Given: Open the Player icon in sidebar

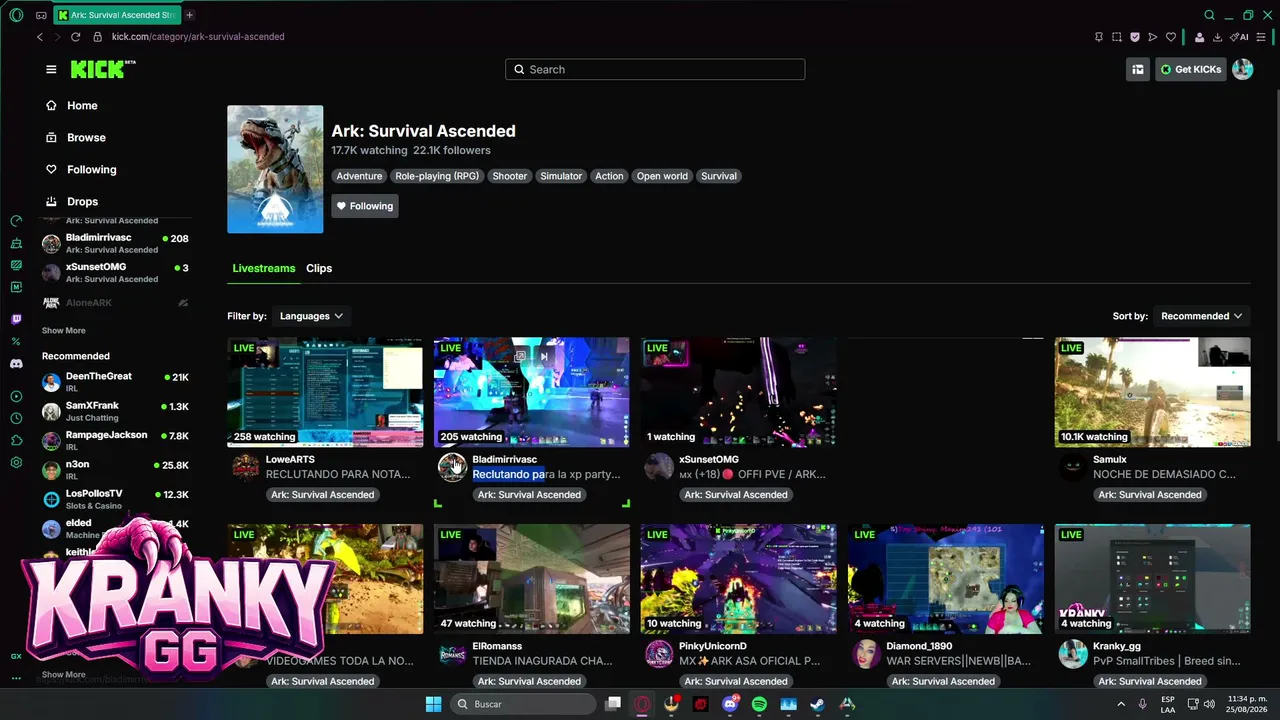Looking at the screenshot, I should 16,396.
